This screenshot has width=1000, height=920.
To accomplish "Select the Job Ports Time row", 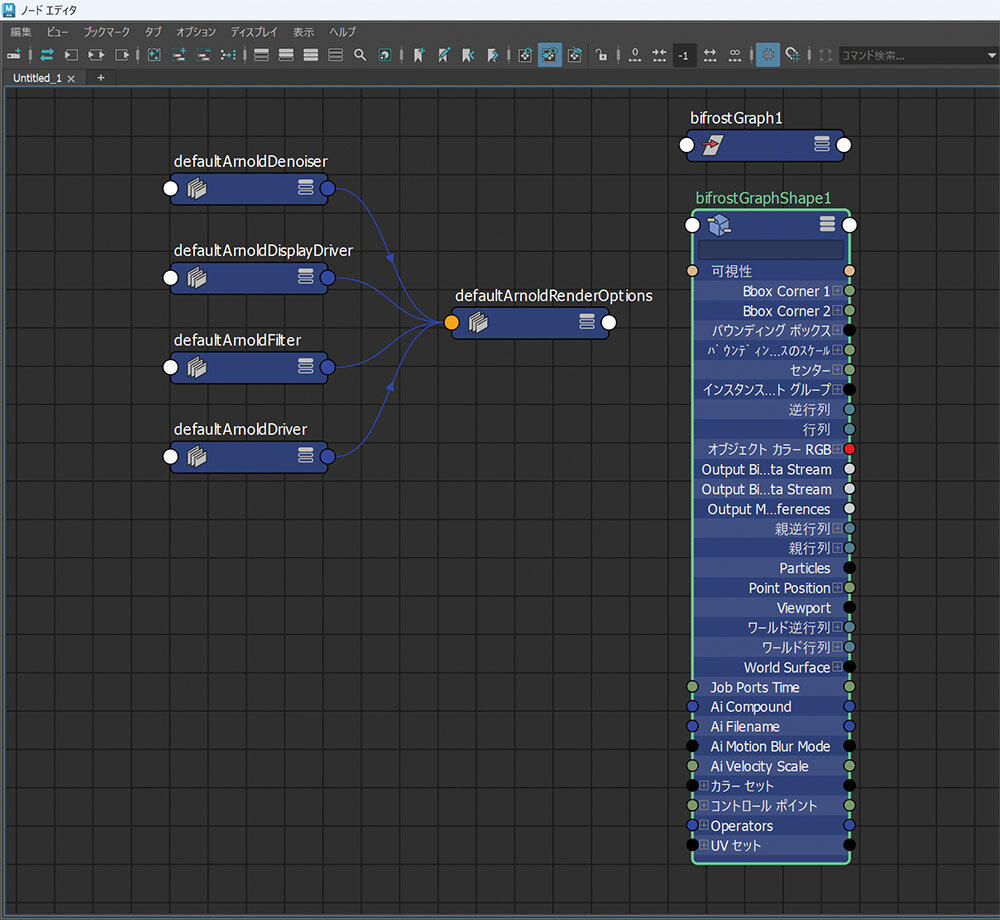I will point(770,687).
